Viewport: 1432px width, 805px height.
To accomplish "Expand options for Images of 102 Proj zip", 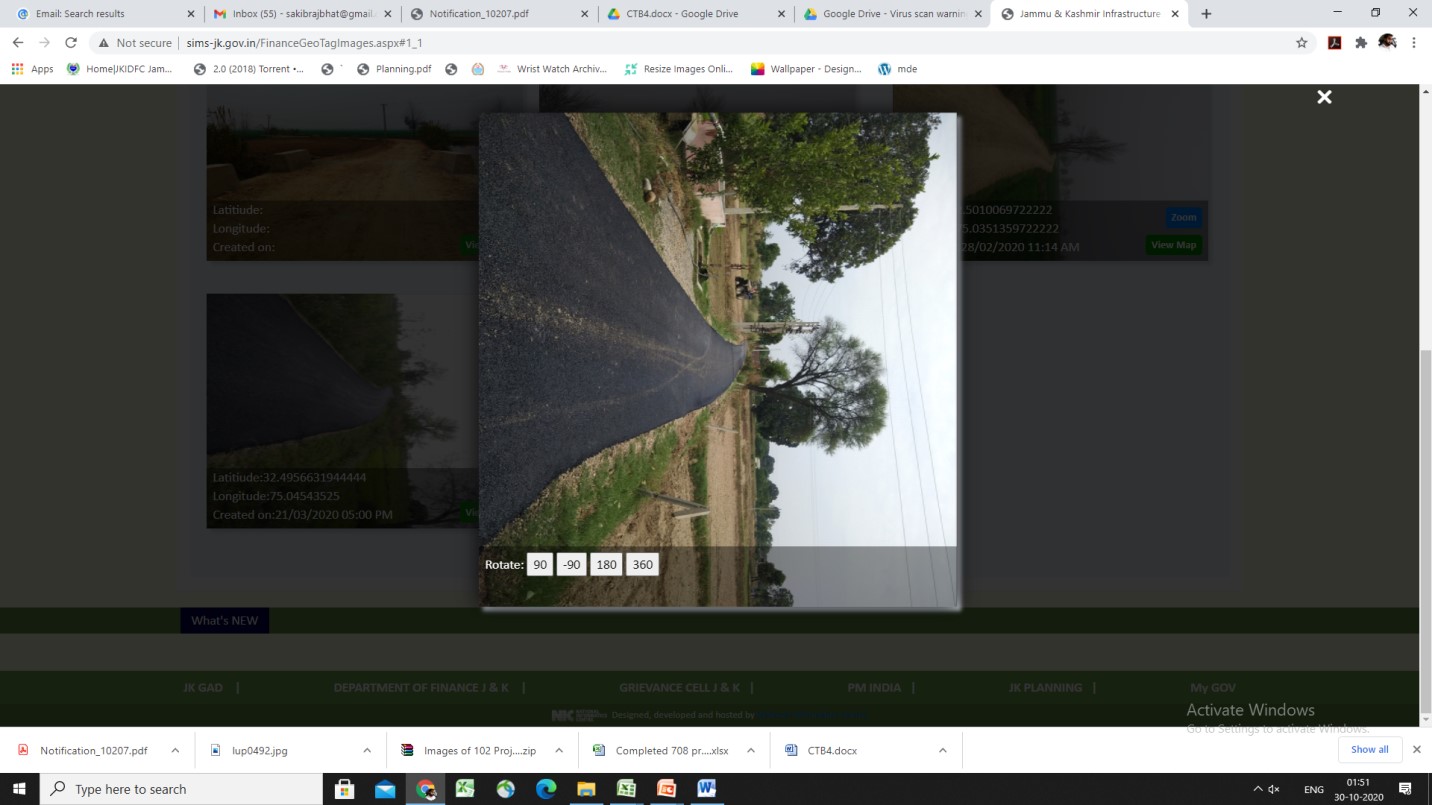I will (x=559, y=750).
